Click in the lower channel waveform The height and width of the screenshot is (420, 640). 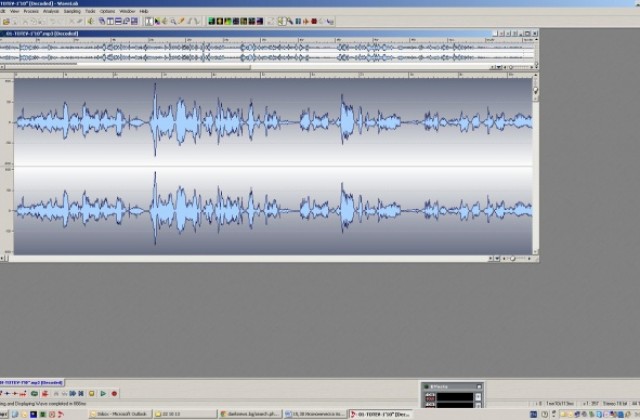coord(270,210)
